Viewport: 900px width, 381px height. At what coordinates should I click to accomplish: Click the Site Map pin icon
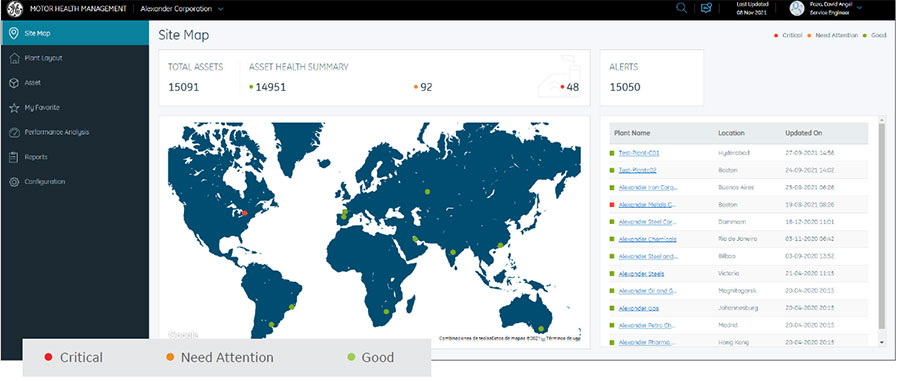14,33
